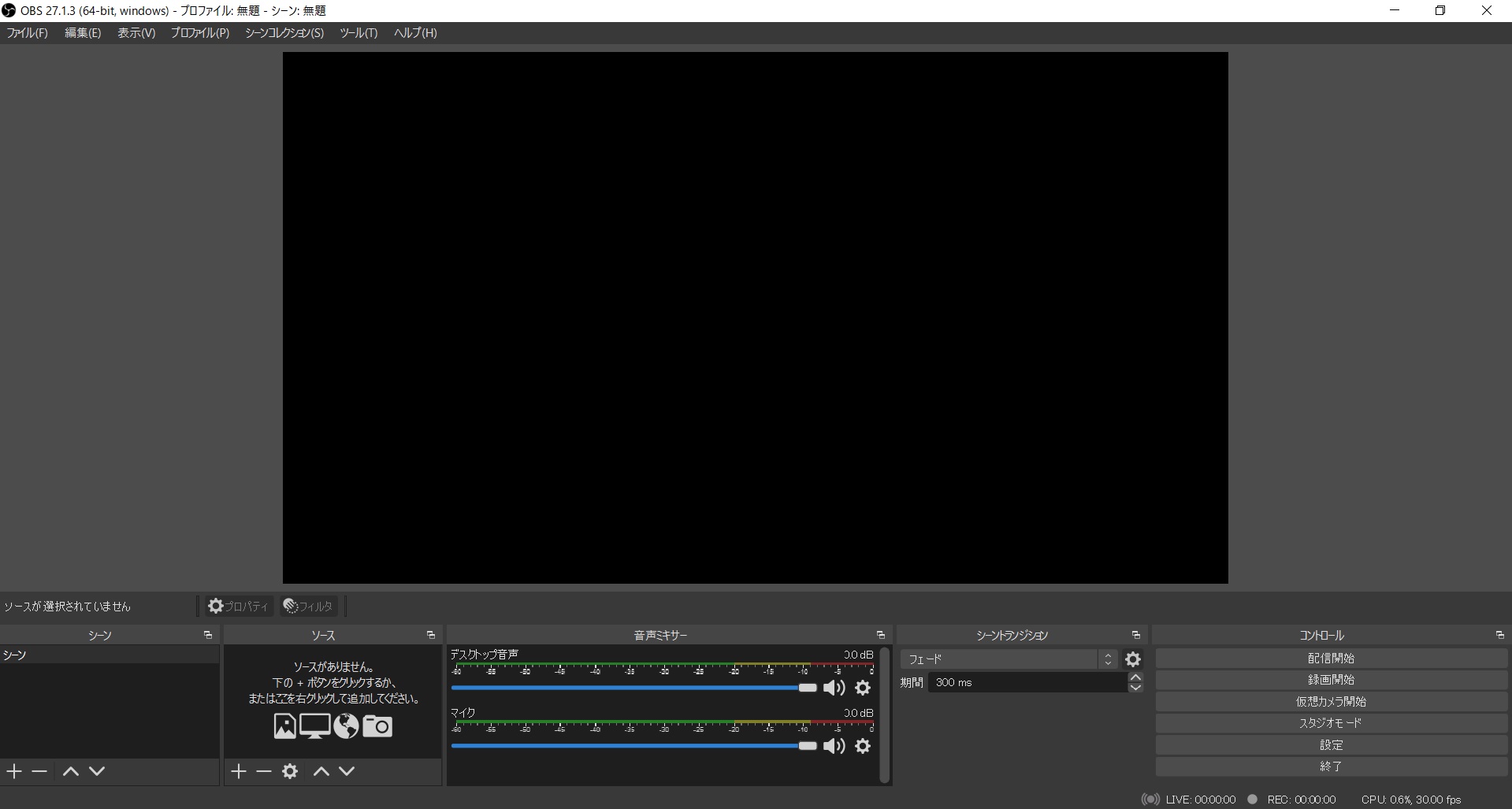Click the display capture monitor icon
Image resolution: width=1512 pixels, height=809 pixels.
point(314,726)
